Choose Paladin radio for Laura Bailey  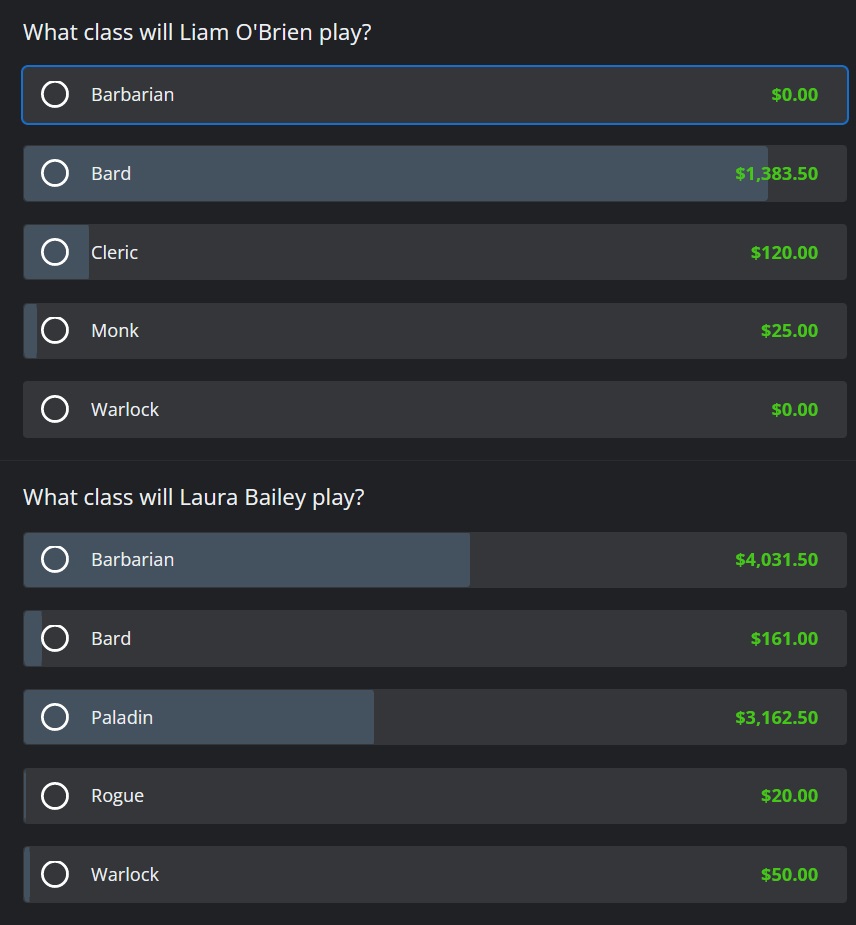point(55,717)
